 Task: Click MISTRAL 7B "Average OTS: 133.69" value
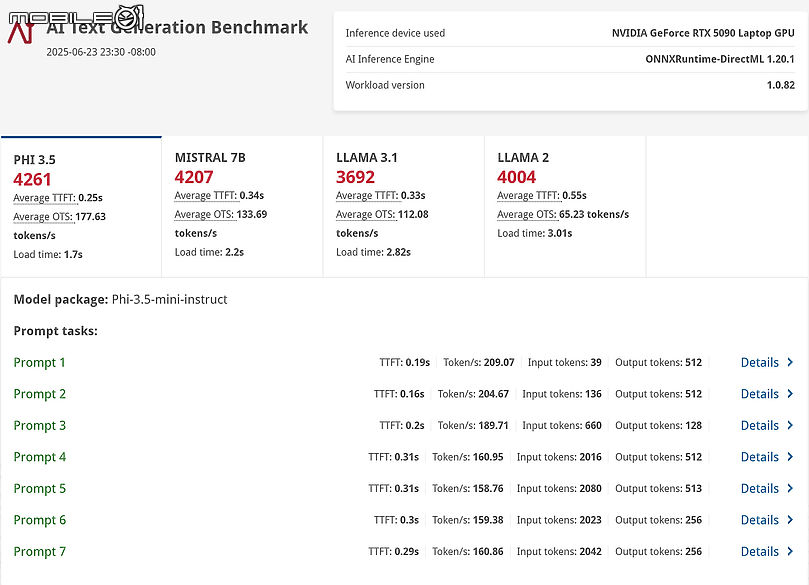point(221,214)
